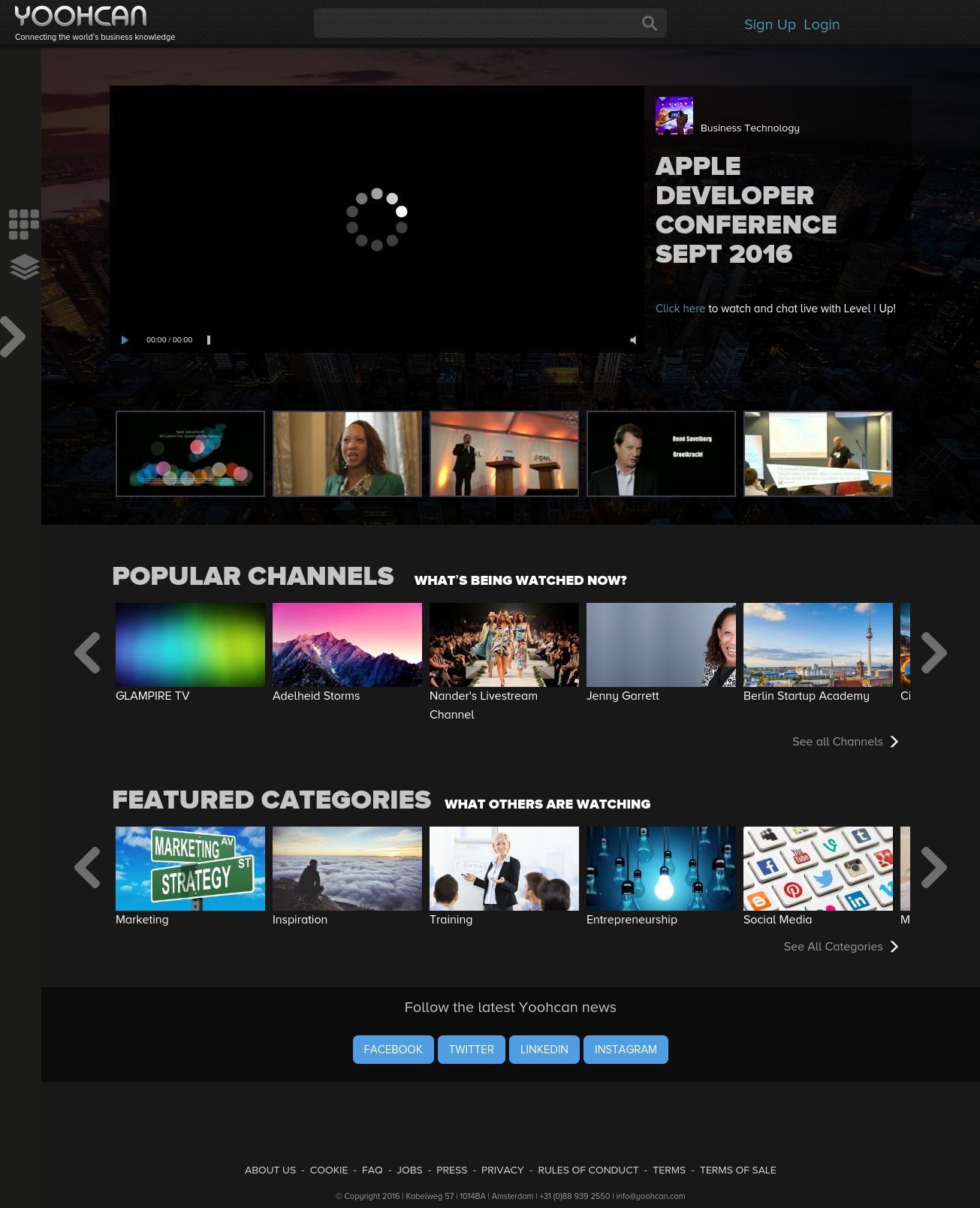Play the featured video
Viewport: 980px width, 1208px height.
[125, 340]
